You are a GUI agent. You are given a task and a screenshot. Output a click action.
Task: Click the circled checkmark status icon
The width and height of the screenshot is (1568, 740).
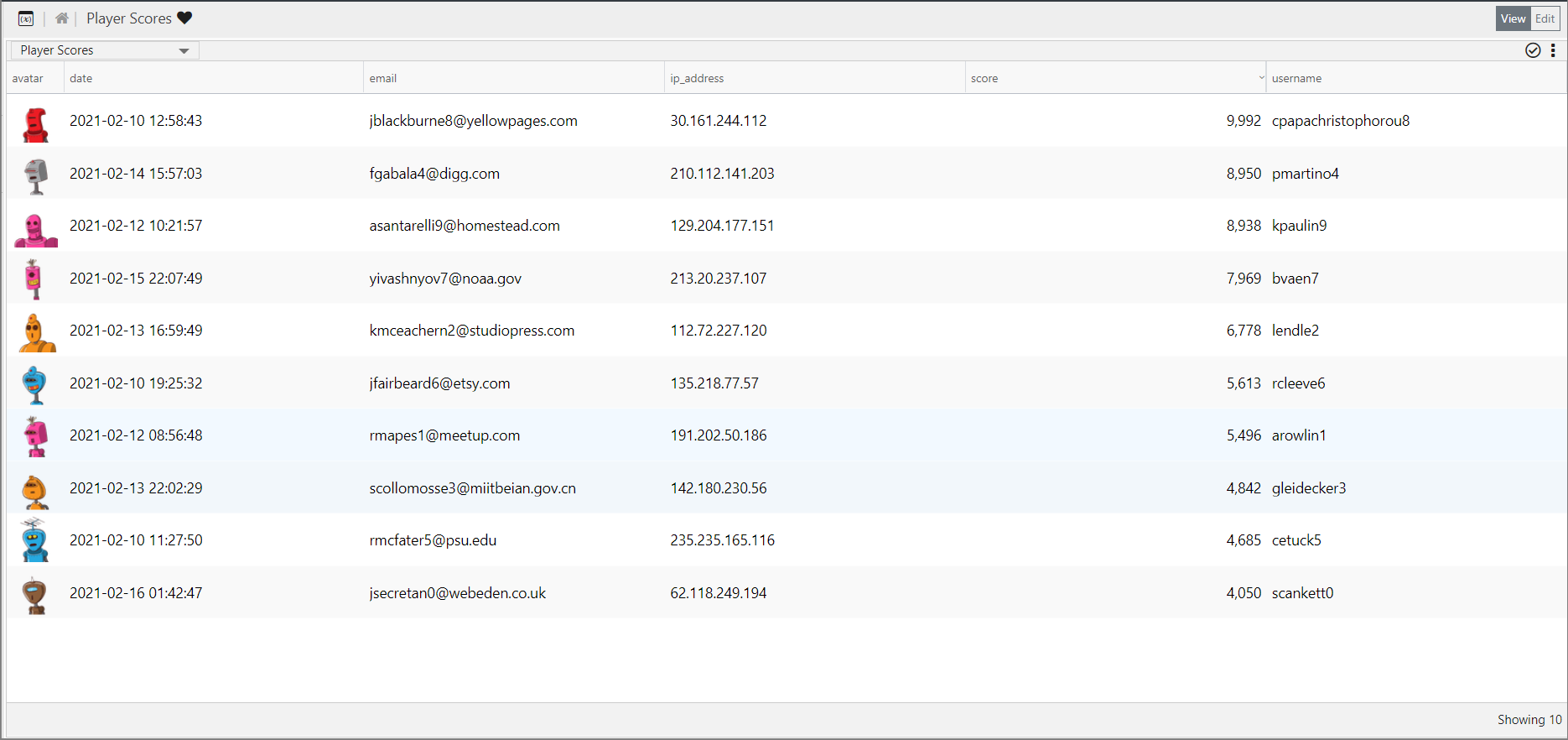coord(1532,50)
